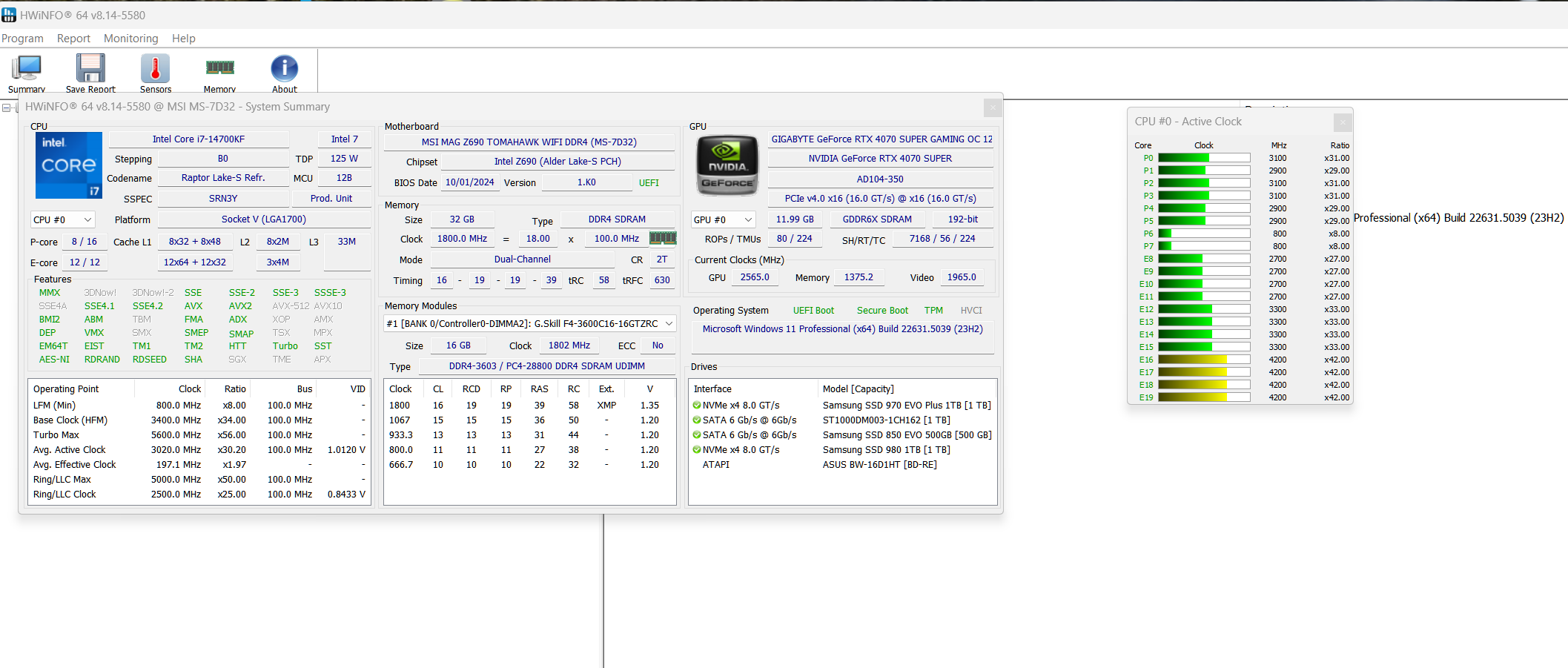Click the P0 core clock bar

[1204, 158]
